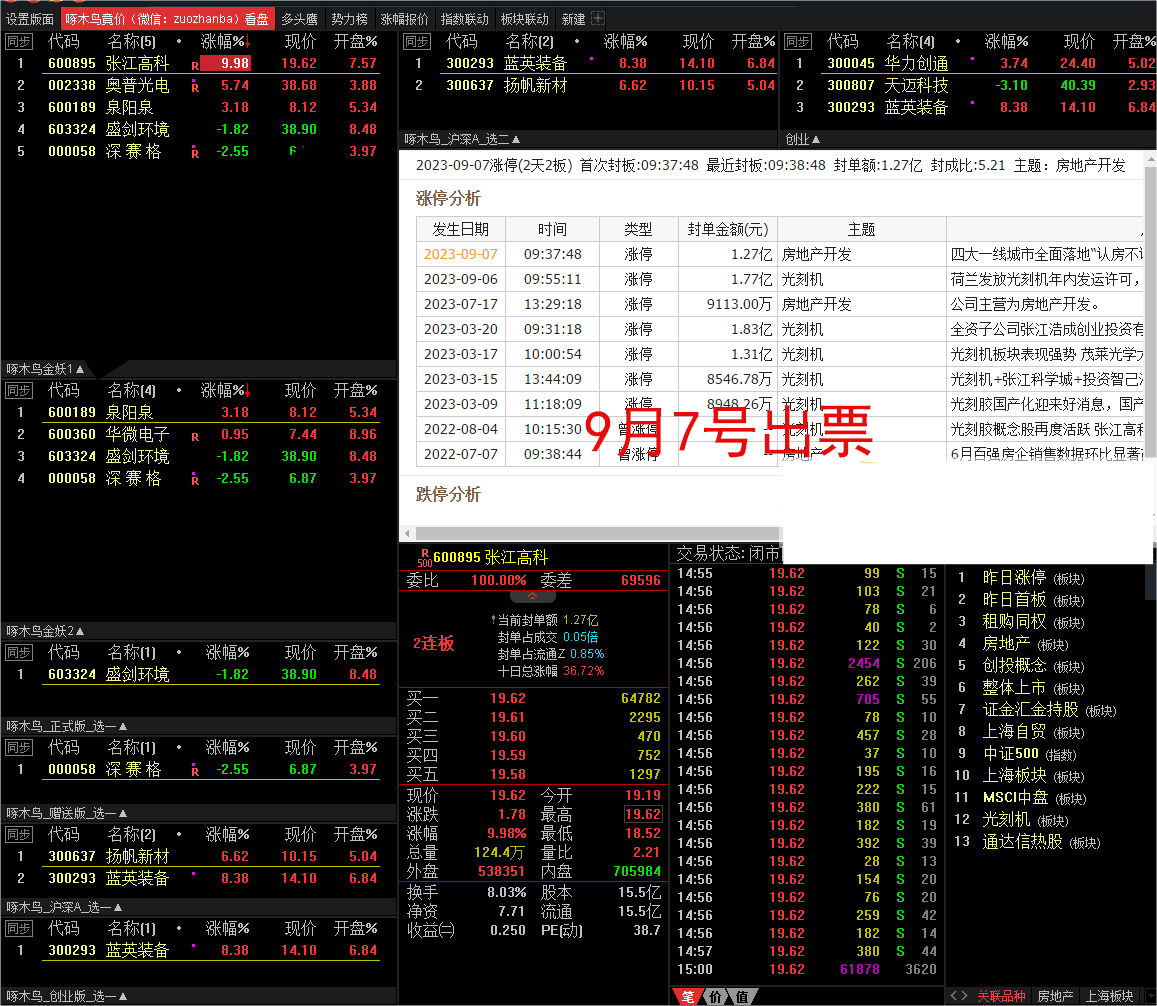Open the 势力榜 toolbar item
Screen dimensions: 1157x1006
[x=348, y=18]
